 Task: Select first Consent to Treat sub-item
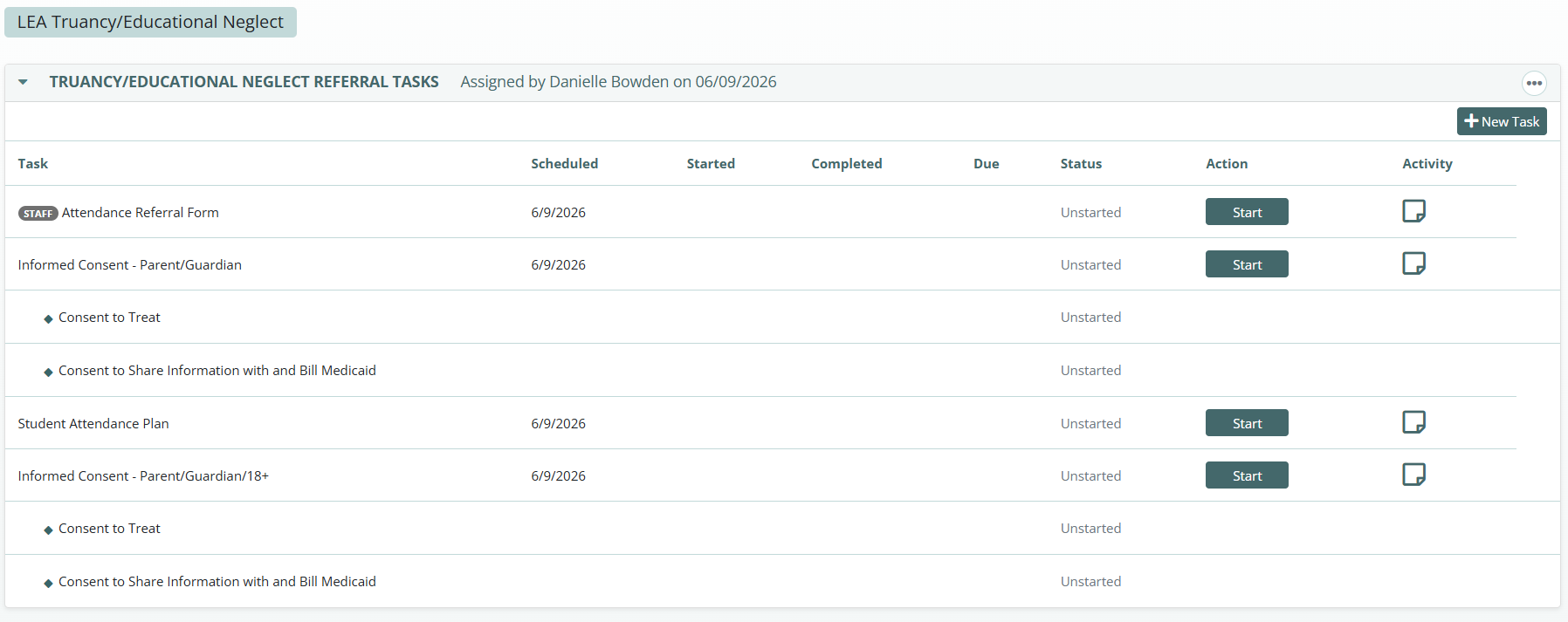click(x=109, y=318)
